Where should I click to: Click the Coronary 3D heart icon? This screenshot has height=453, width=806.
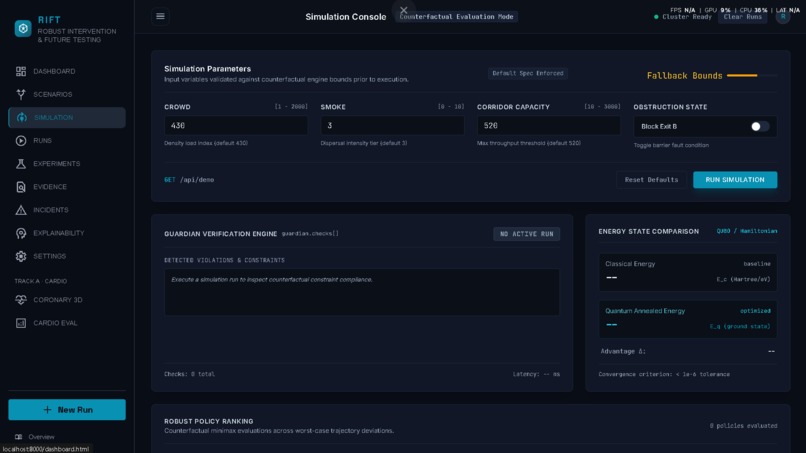pyautogui.click(x=21, y=300)
